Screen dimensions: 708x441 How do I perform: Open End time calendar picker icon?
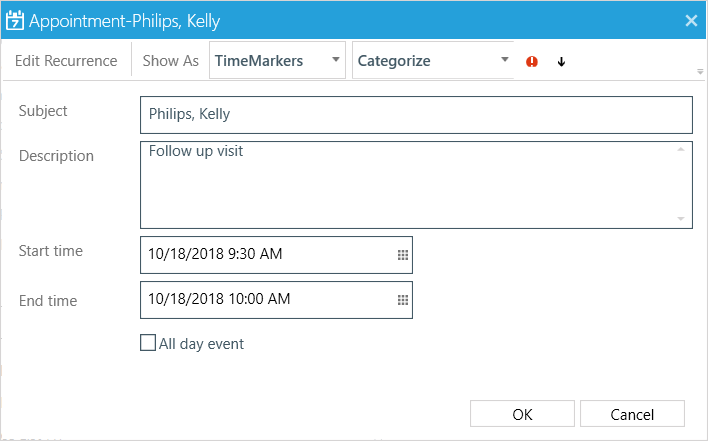(403, 300)
